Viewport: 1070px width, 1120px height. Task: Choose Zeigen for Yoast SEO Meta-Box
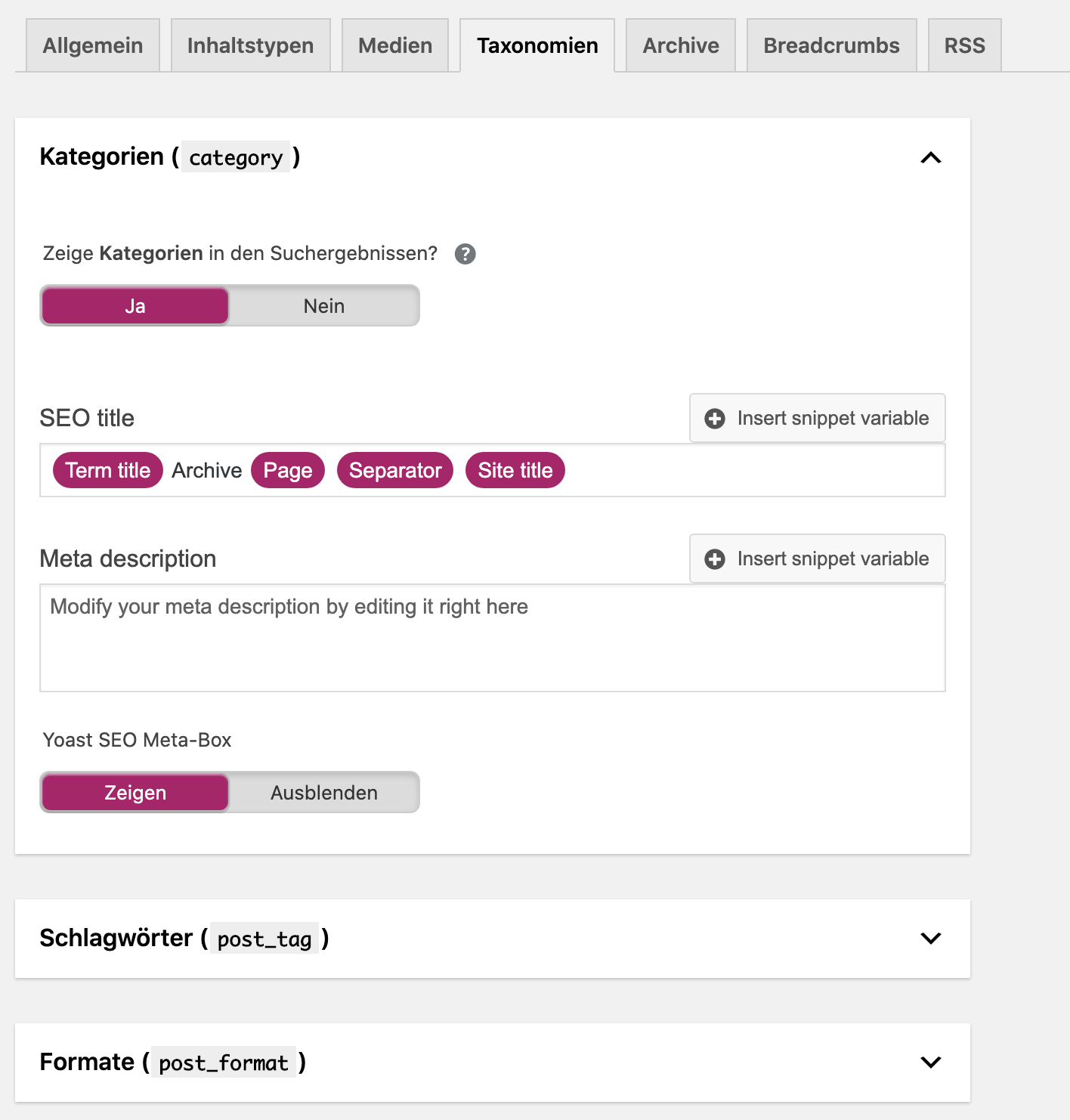click(135, 793)
